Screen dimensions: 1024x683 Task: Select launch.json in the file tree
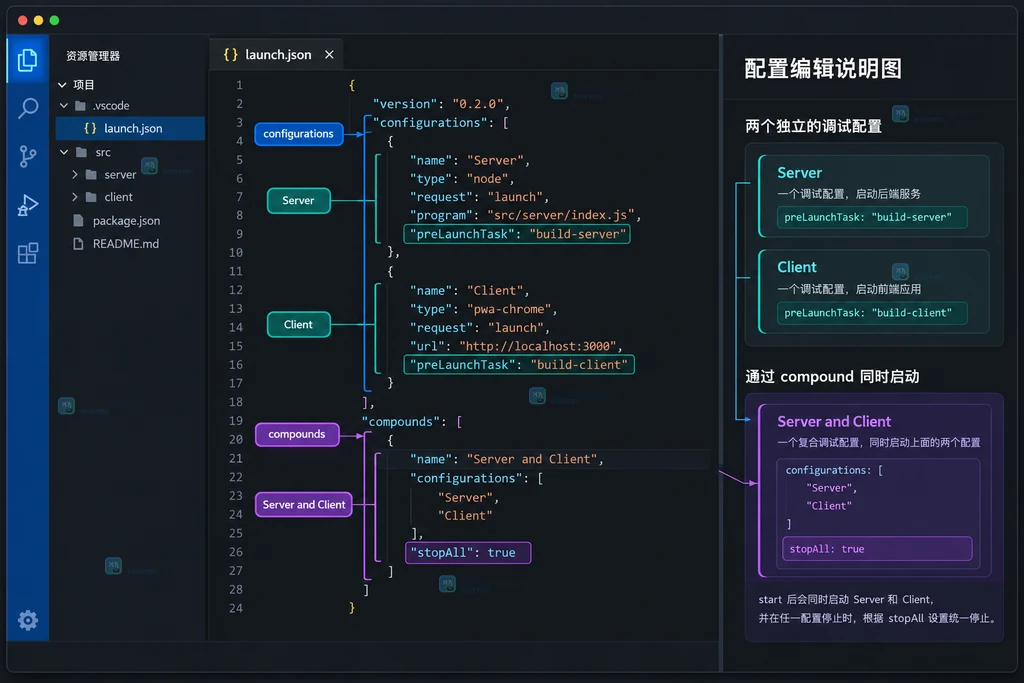131,129
